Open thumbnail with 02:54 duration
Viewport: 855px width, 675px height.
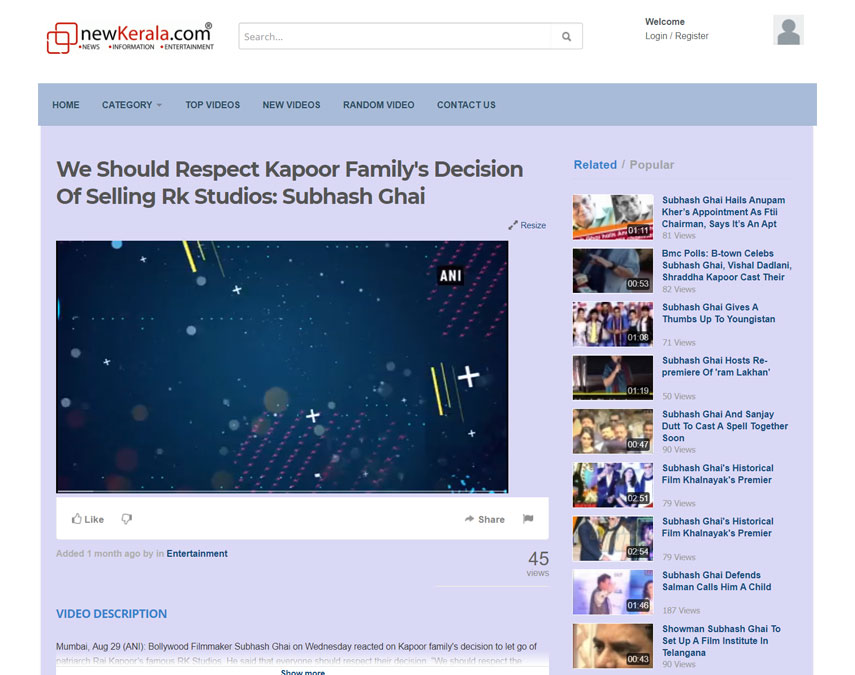(613, 539)
